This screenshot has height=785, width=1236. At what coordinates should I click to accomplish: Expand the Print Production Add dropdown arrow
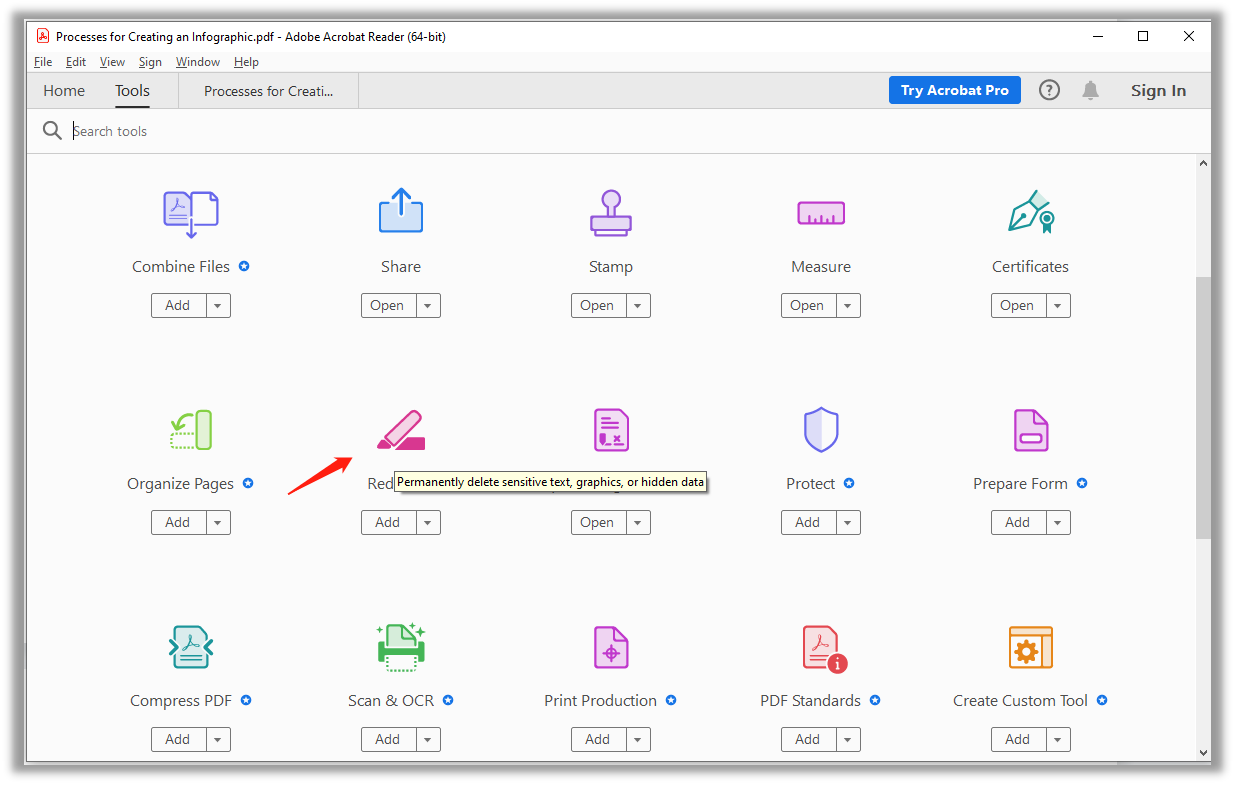pos(638,740)
